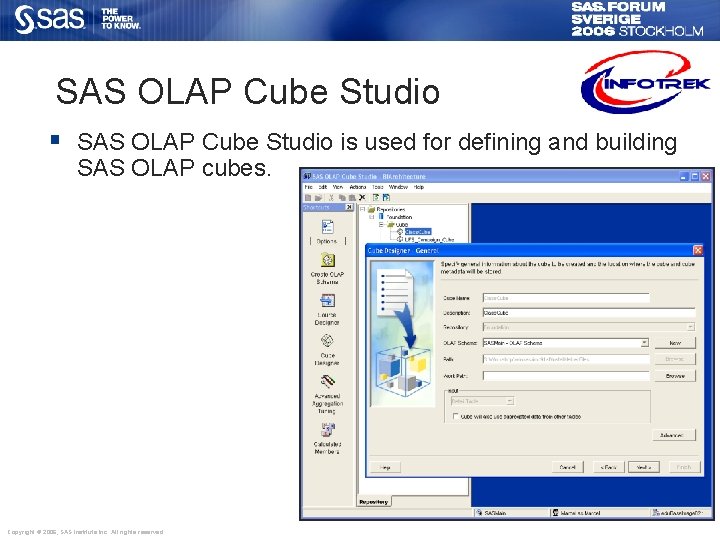Image resolution: width=720 pixels, height=540 pixels.
Task: Click the Next button
Action: (644, 467)
